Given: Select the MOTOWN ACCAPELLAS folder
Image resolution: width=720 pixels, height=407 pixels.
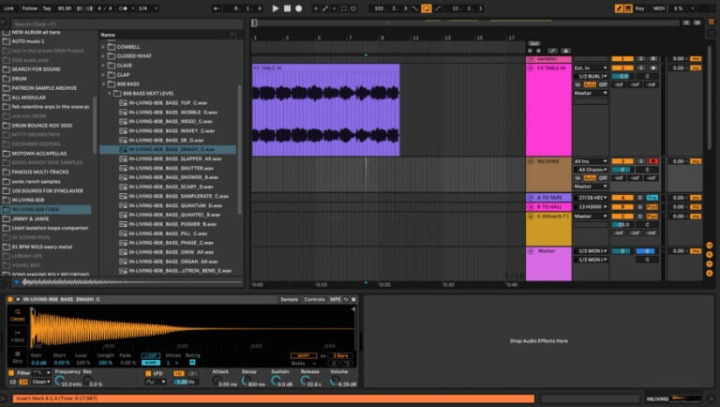Looking at the screenshot, I should pyautogui.click(x=39, y=153).
